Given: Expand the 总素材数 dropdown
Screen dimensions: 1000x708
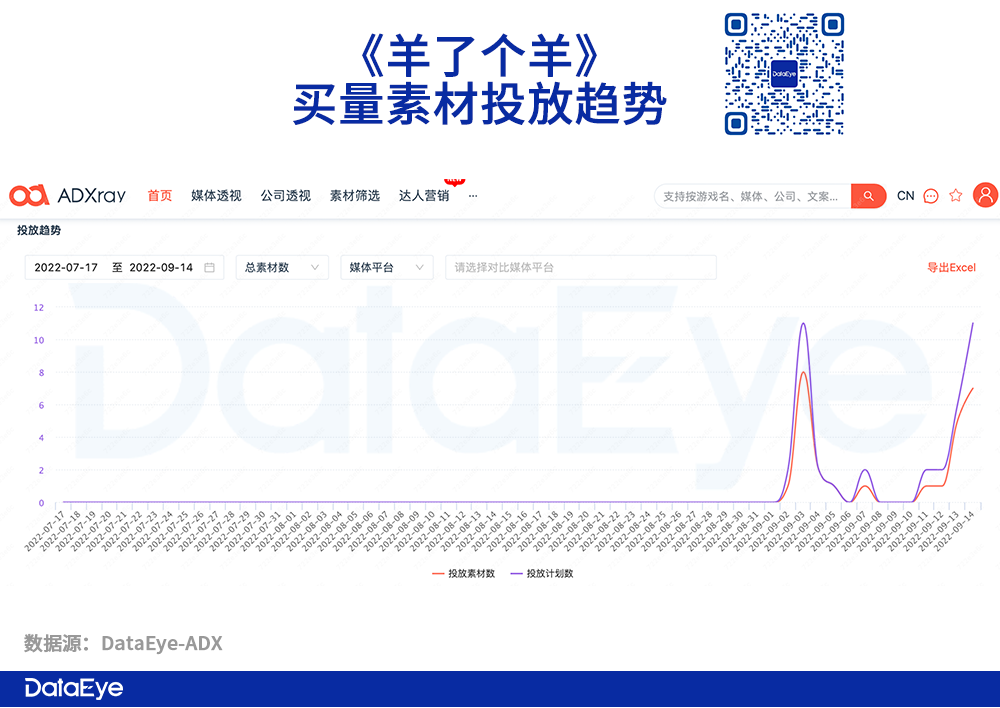Looking at the screenshot, I should [x=282, y=267].
